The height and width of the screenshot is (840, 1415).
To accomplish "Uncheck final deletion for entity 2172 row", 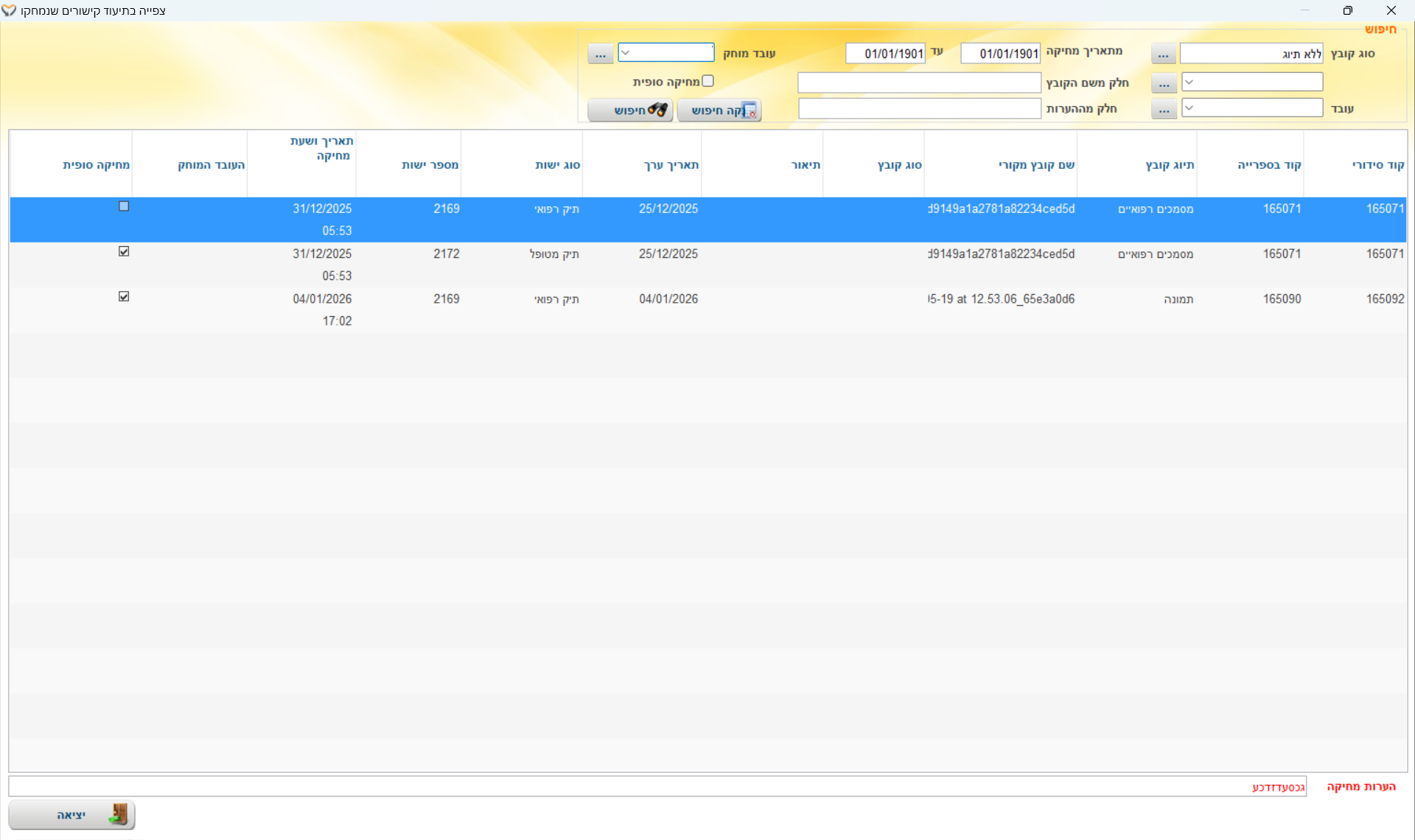I will tap(124, 252).
